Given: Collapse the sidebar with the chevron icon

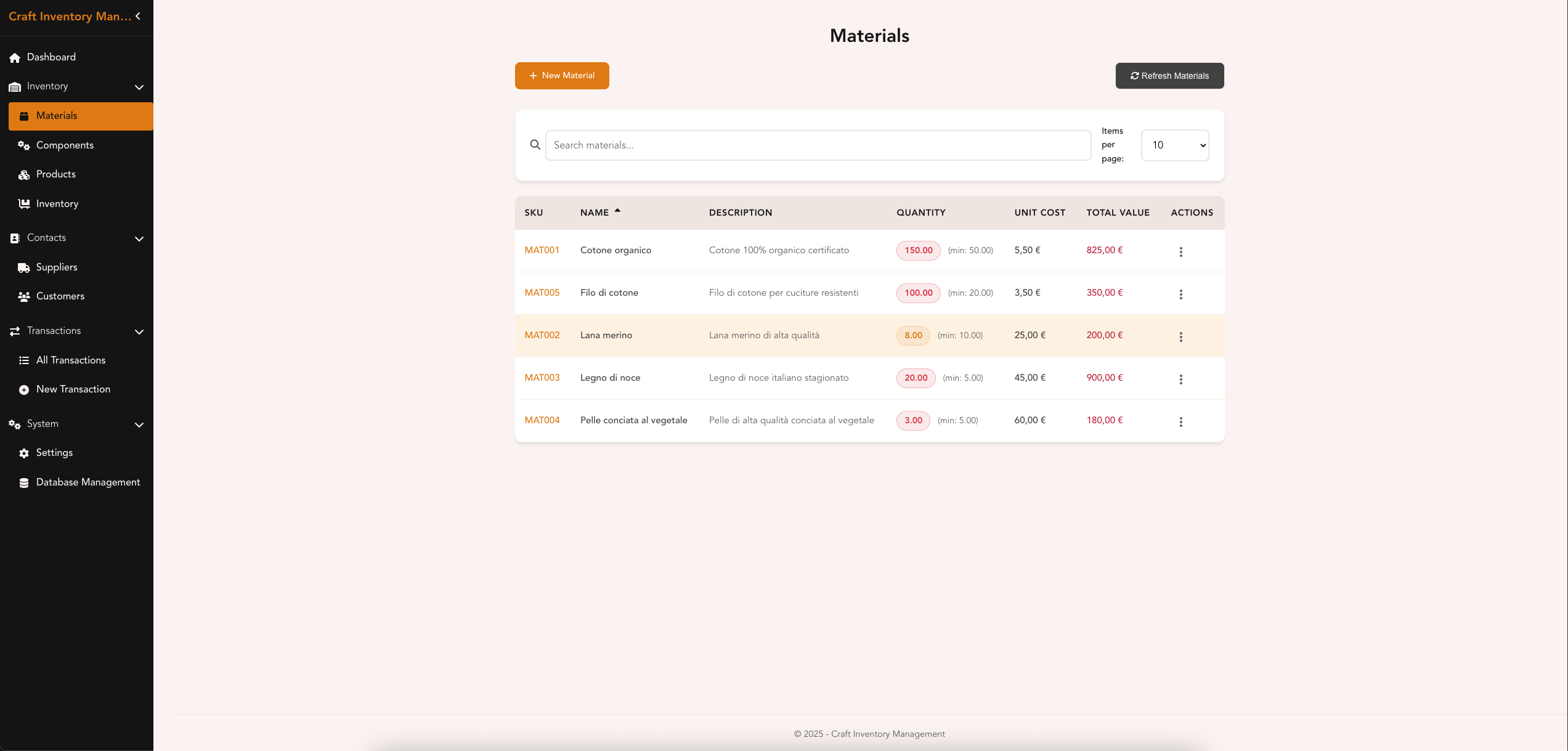Looking at the screenshot, I should [138, 16].
